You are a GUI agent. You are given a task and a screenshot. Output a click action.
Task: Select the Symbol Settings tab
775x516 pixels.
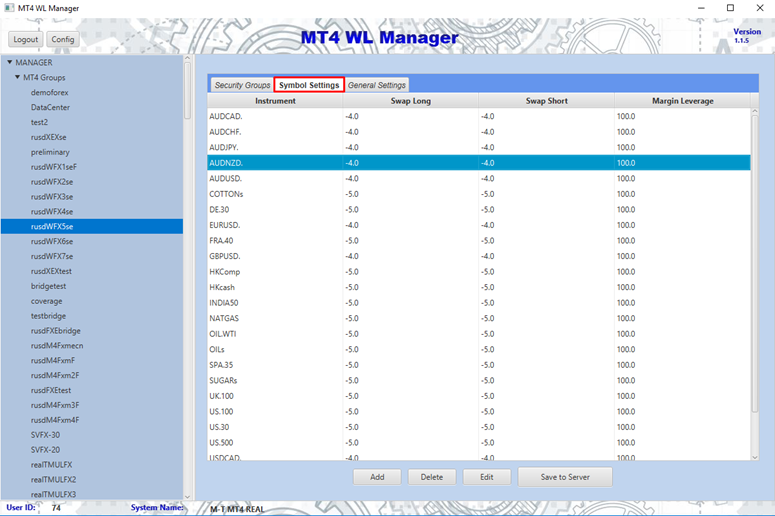tap(309, 85)
